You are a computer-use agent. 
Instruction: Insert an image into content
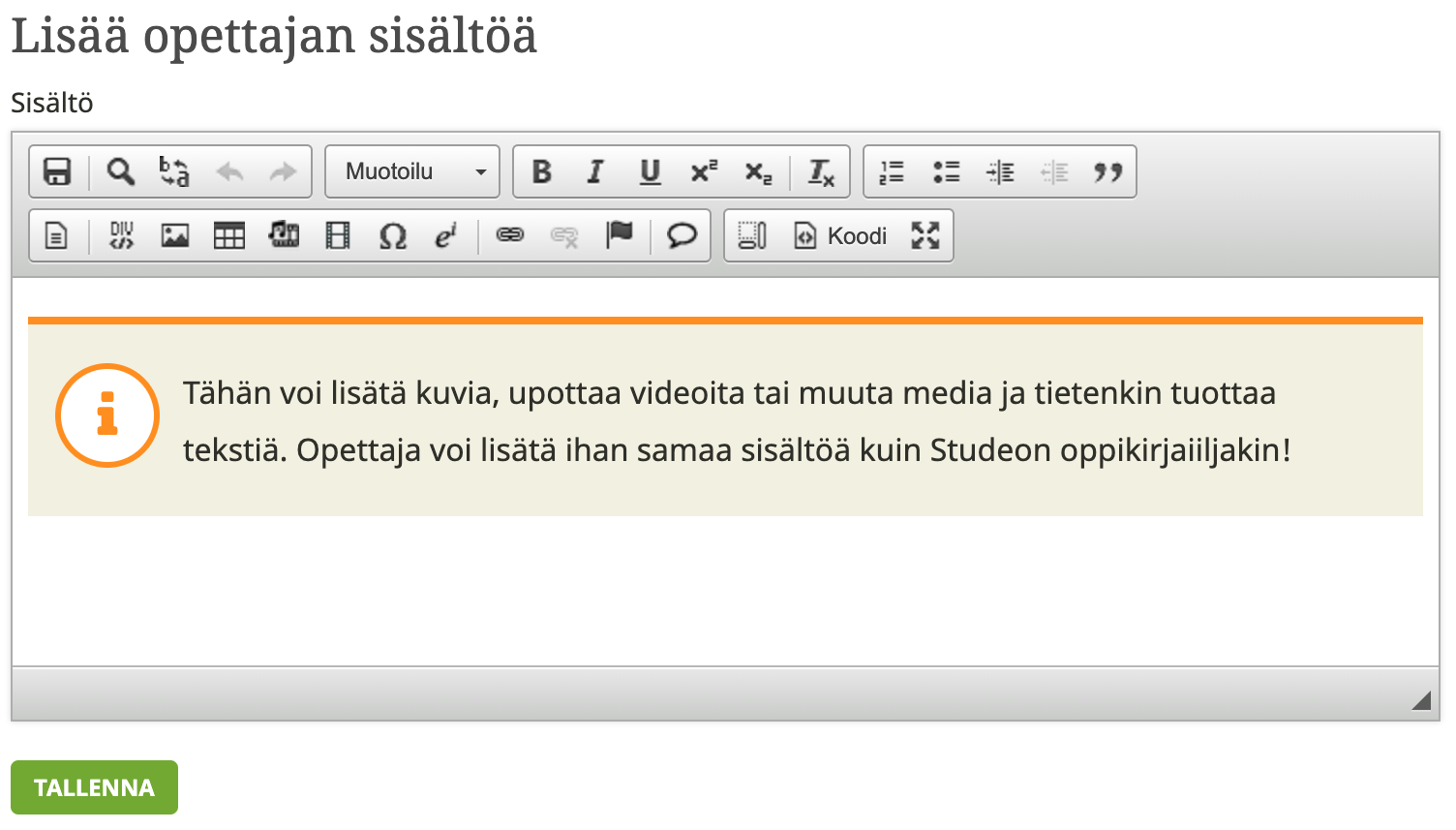pos(175,235)
